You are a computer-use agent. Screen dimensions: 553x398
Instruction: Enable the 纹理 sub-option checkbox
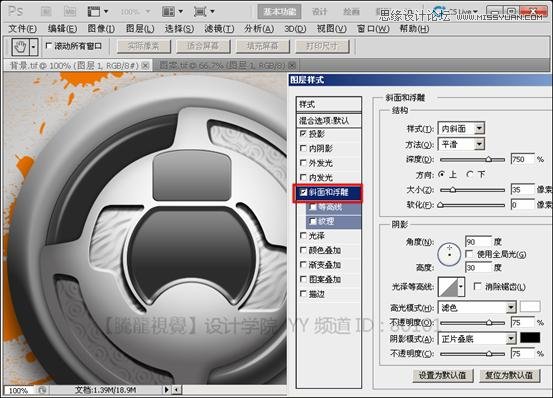coord(312,221)
